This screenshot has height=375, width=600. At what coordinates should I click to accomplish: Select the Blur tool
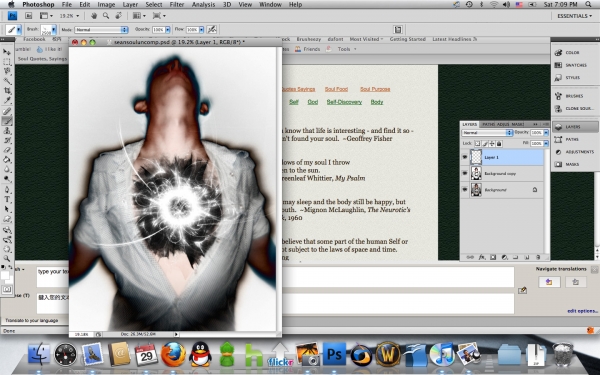point(7,170)
